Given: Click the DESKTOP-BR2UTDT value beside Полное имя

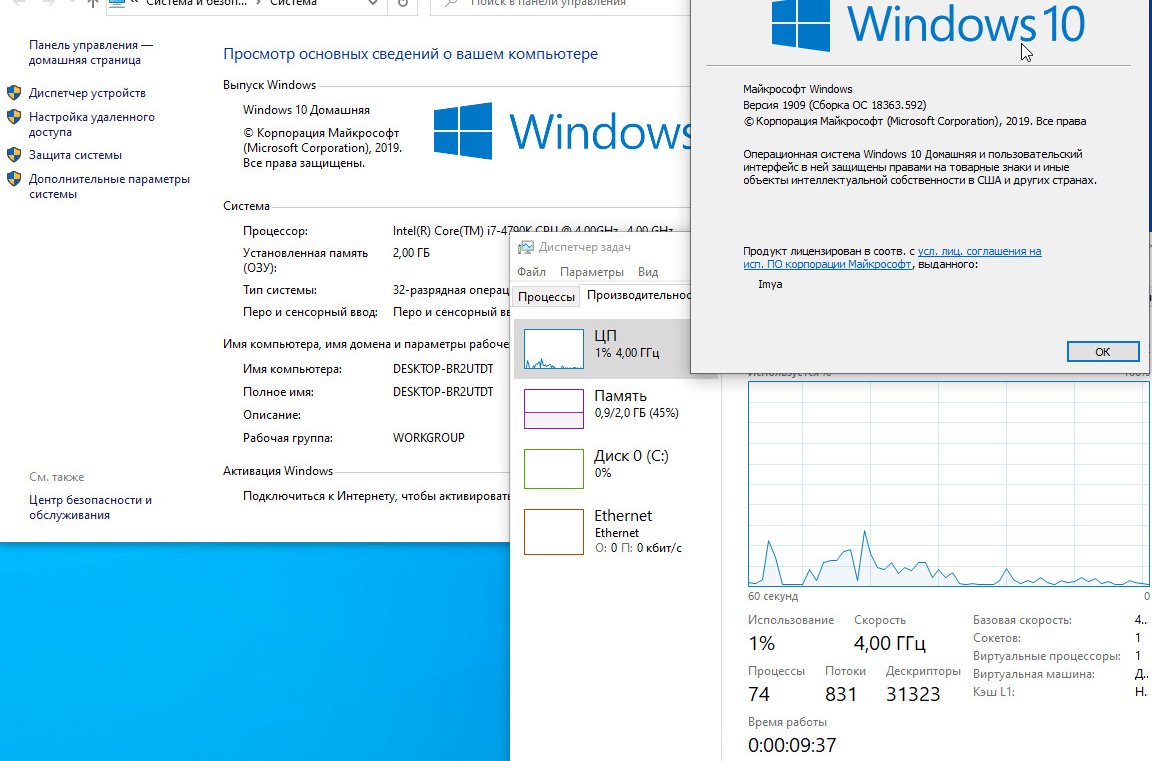Looking at the screenshot, I should click(443, 392).
